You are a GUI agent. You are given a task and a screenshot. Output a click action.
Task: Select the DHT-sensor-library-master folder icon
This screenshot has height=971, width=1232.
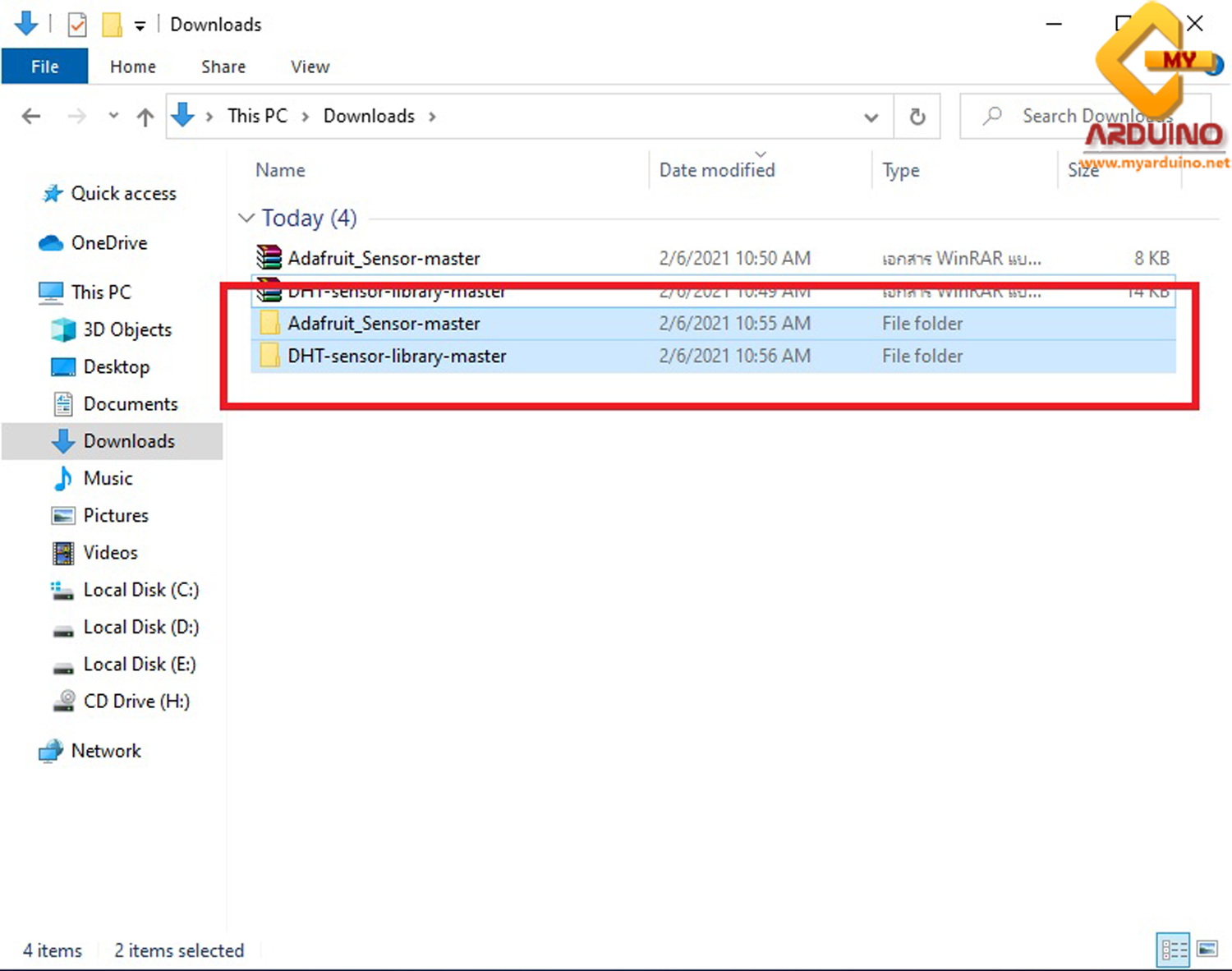pos(269,356)
